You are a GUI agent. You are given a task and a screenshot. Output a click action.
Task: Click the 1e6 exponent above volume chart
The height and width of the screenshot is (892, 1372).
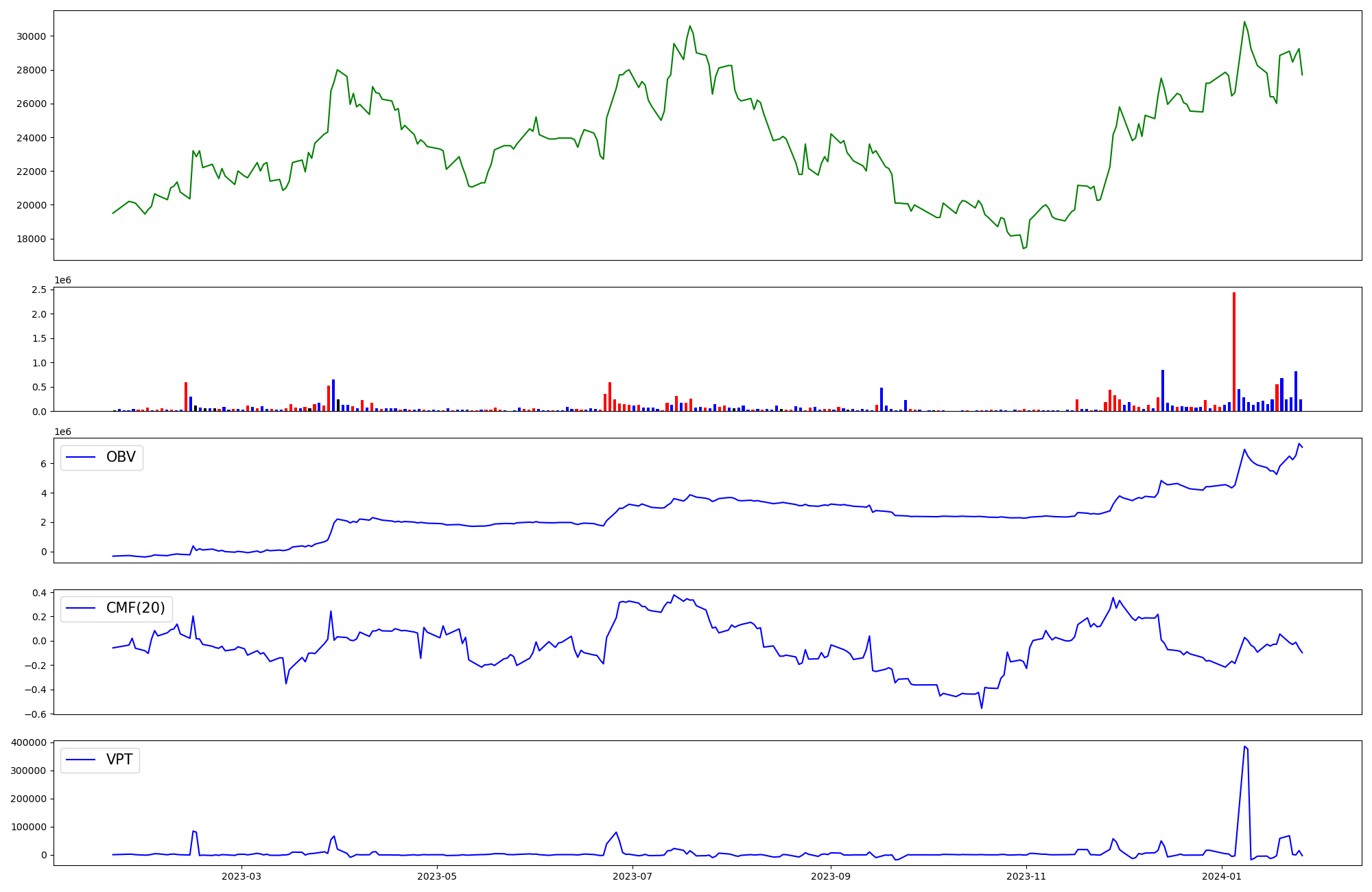click(62, 281)
